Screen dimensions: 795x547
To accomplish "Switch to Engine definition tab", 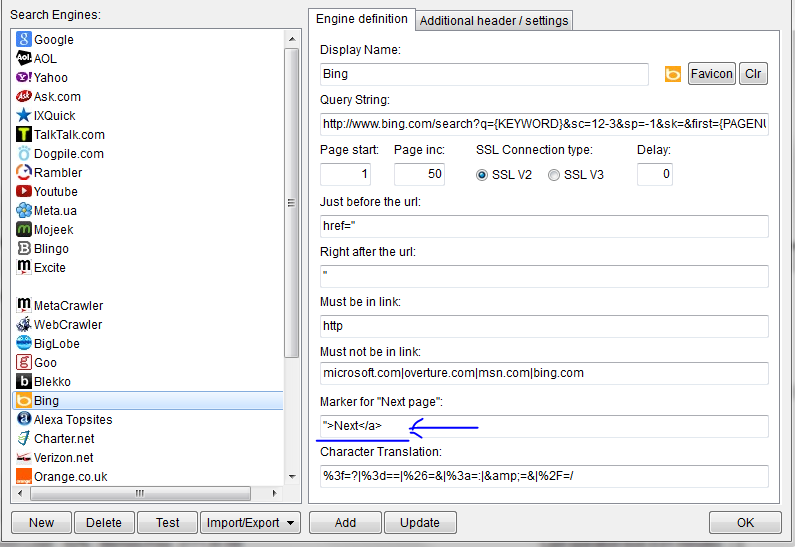I will [x=362, y=19].
